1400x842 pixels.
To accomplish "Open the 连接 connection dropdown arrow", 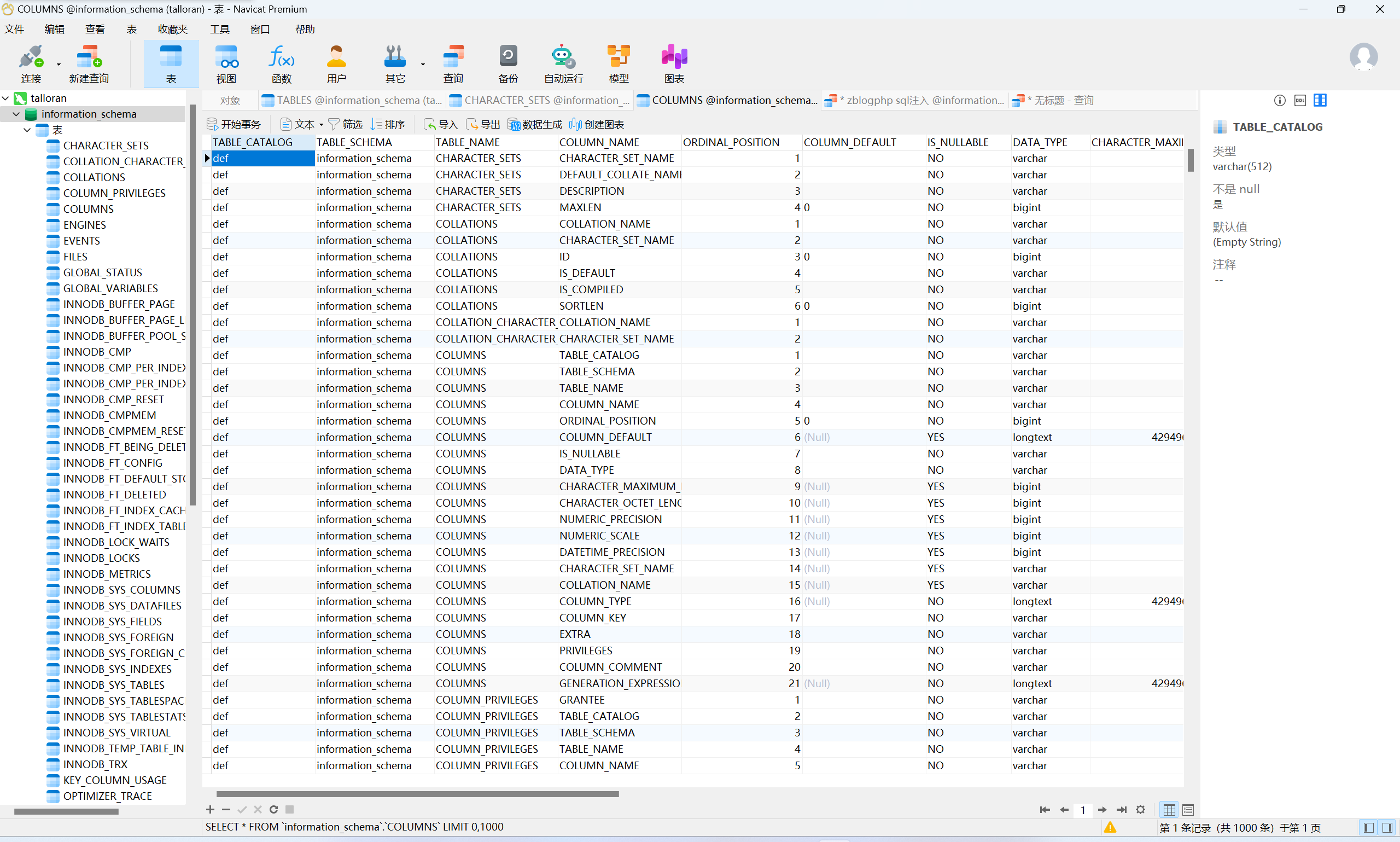I will [x=59, y=65].
